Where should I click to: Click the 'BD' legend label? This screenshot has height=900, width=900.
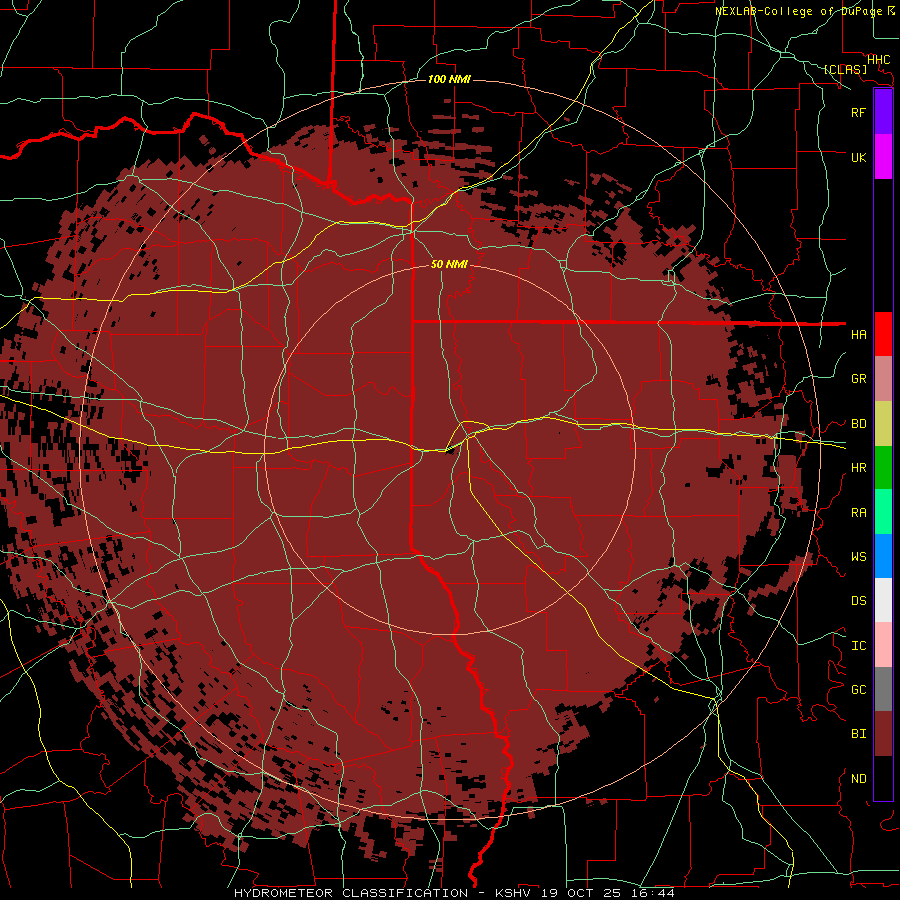click(858, 424)
